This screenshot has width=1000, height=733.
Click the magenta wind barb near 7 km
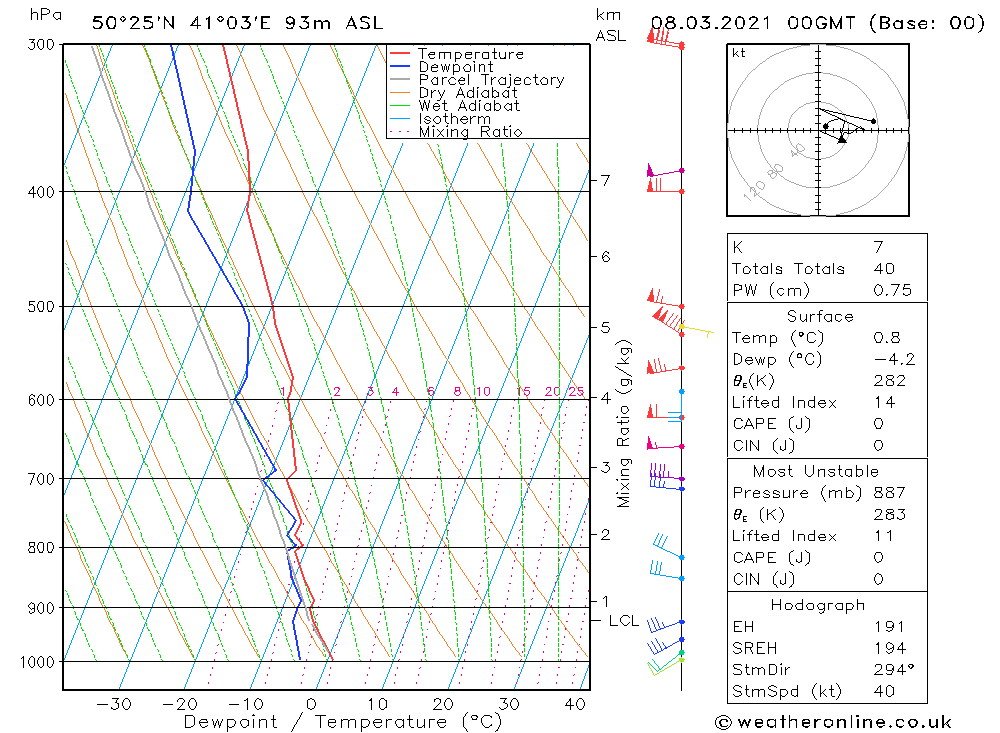(x=665, y=171)
